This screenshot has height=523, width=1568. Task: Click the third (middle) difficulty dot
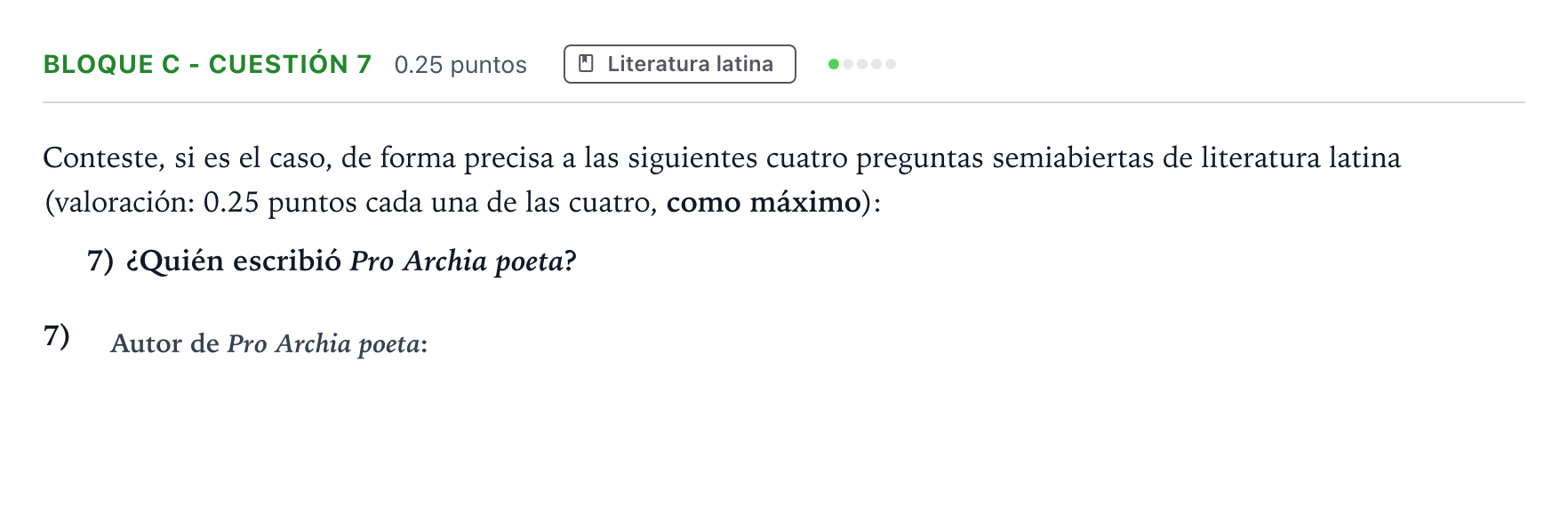862,64
